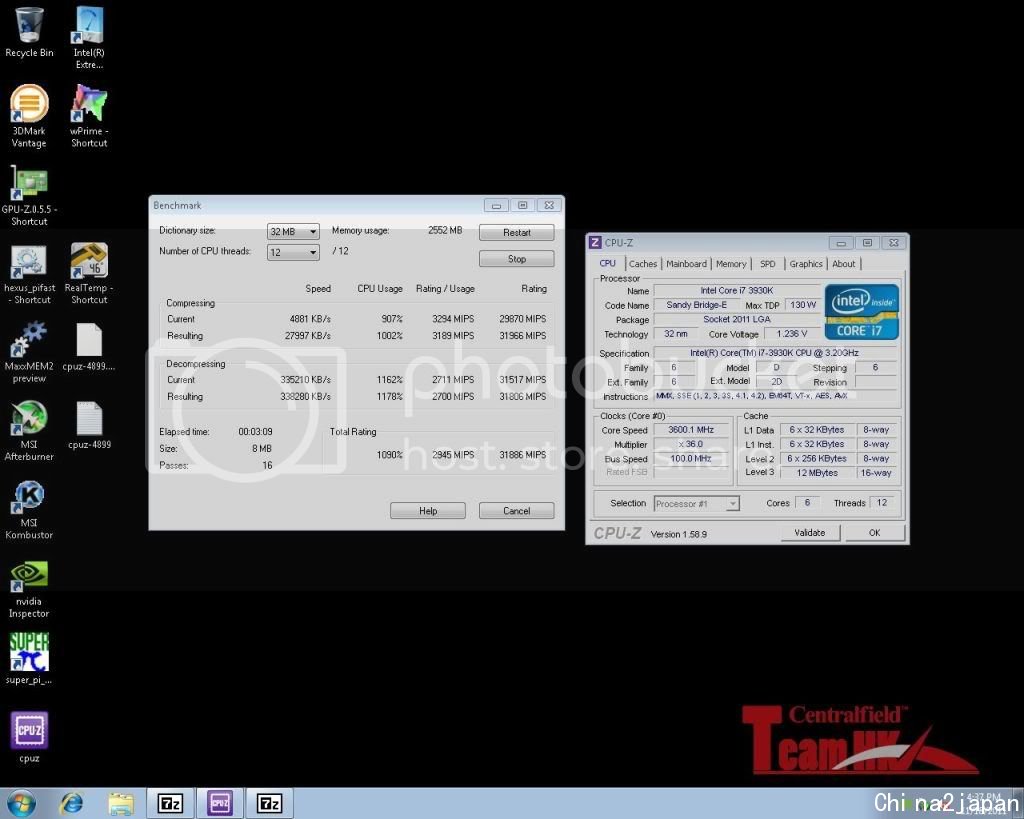Select the blank cpuz-4899.... file icon
The width and height of the screenshot is (1024, 819).
click(89, 347)
